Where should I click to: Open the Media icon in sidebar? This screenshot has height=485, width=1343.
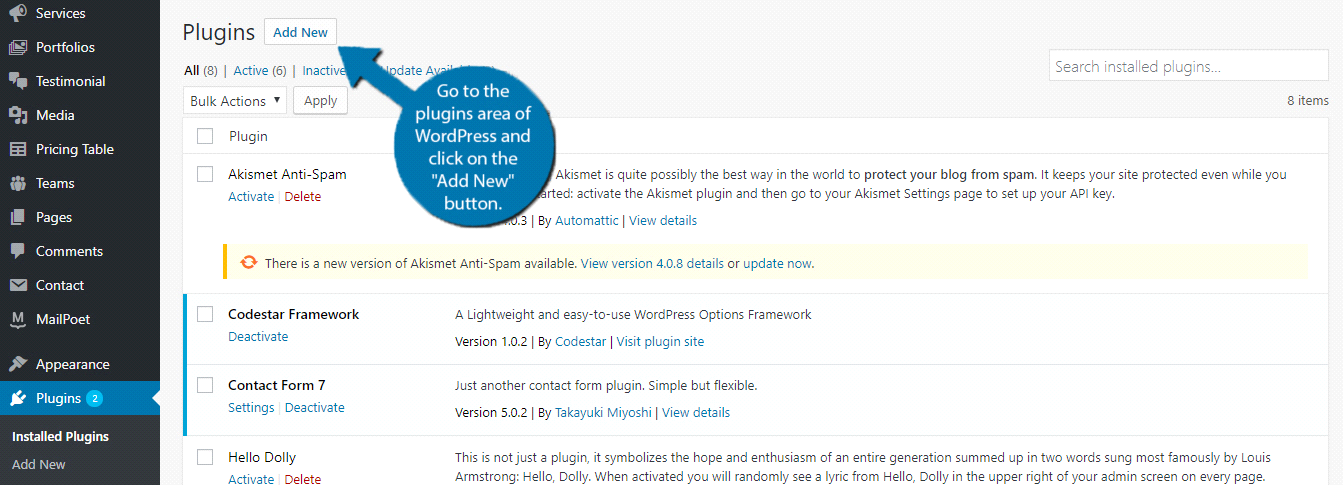18,115
